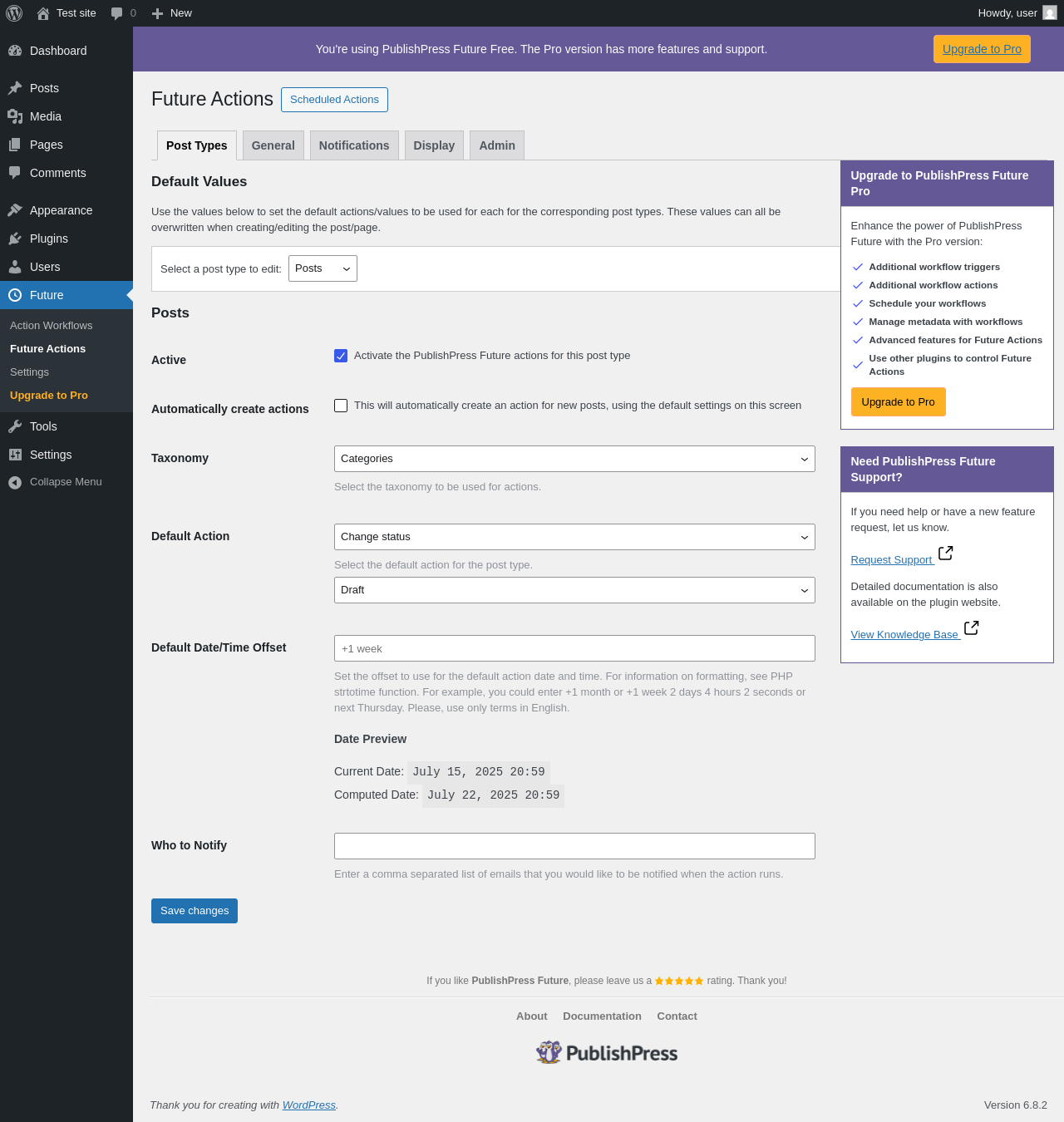The width and height of the screenshot is (1064, 1122).
Task: Open the Draft status dropdown
Action: click(x=574, y=590)
